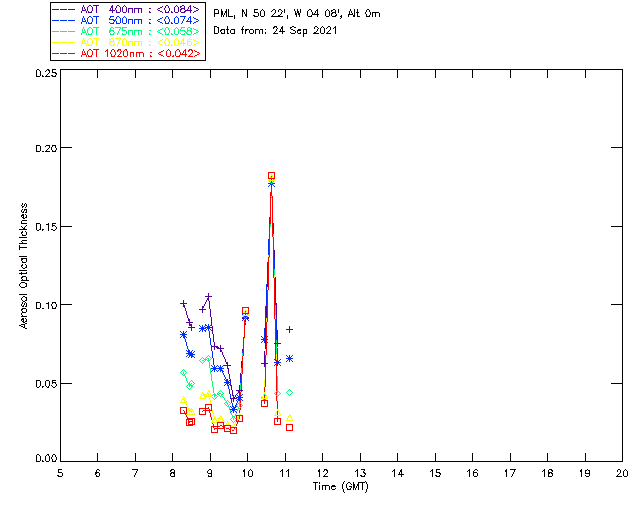Click the x-axis tick label 19
The height and width of the screenshot is (512, 640).
coord(585,473)
